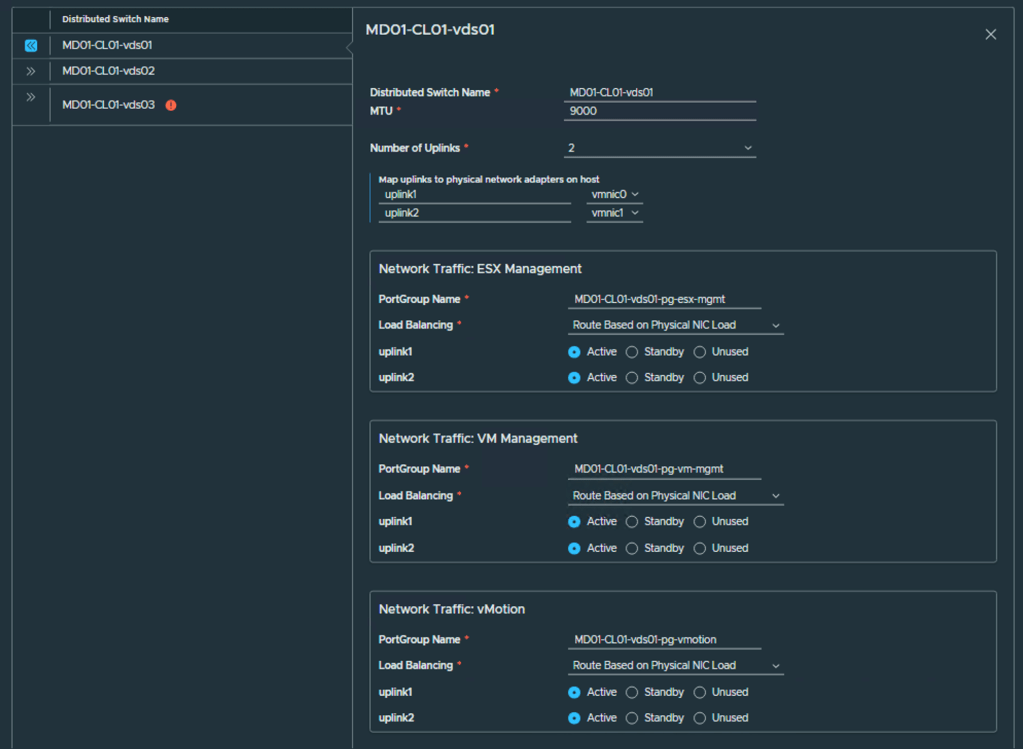Open Load Balancing dropdown under VM Management
Image resolution: width=1023 pixels, height=749 pixels.
pyautogui.click(x=676, y=495)
